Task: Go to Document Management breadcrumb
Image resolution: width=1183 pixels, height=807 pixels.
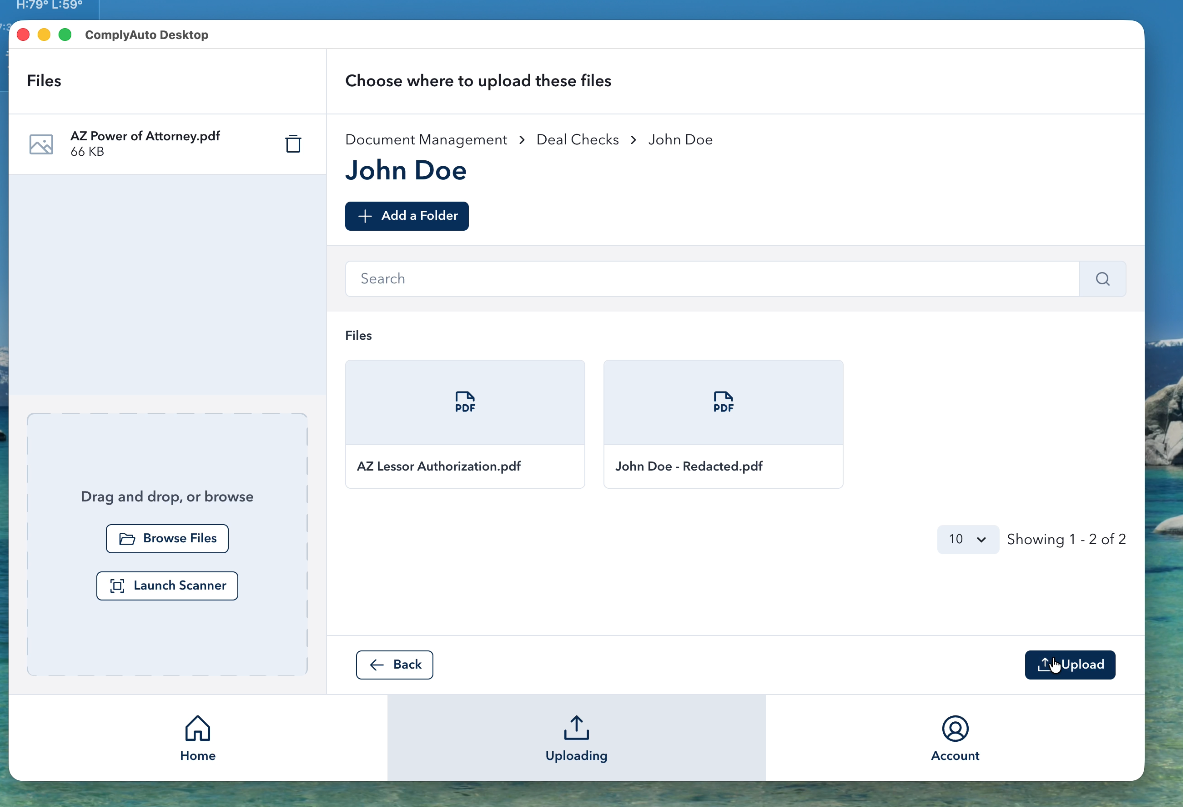Action: 426,140
